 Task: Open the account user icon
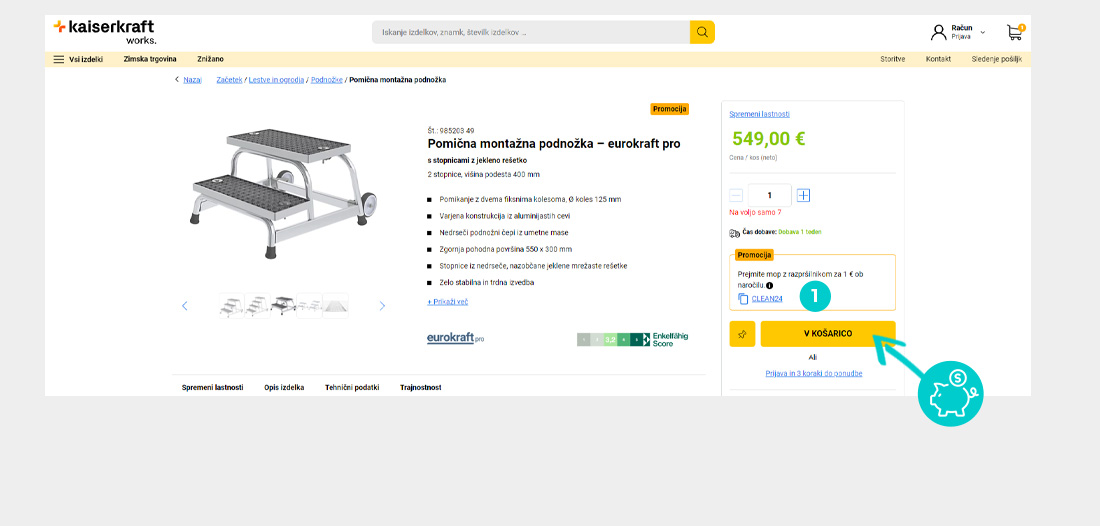coord(938,32)
